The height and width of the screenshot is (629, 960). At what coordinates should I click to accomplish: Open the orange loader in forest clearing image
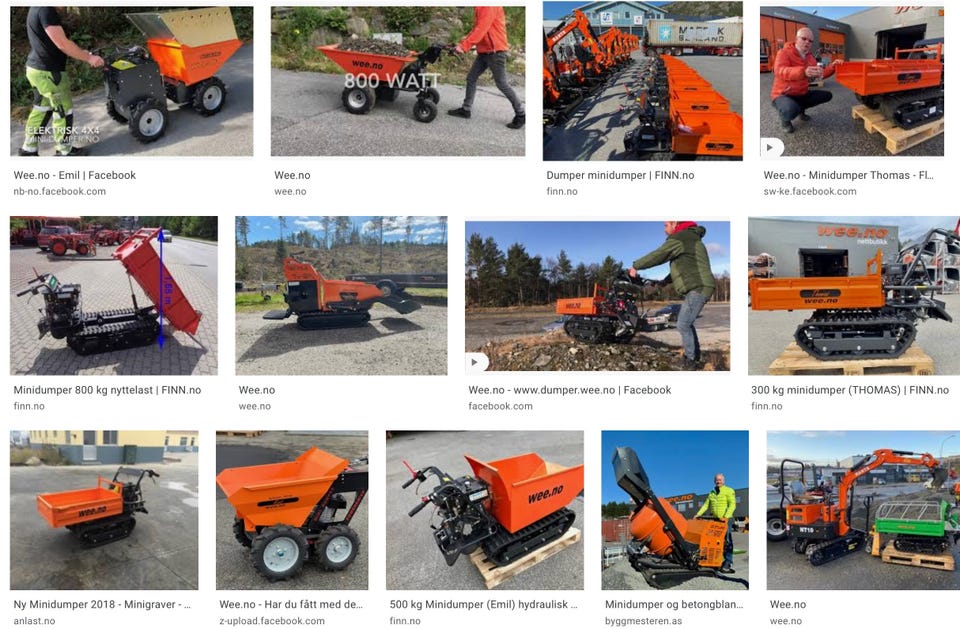tap(341, 295)
